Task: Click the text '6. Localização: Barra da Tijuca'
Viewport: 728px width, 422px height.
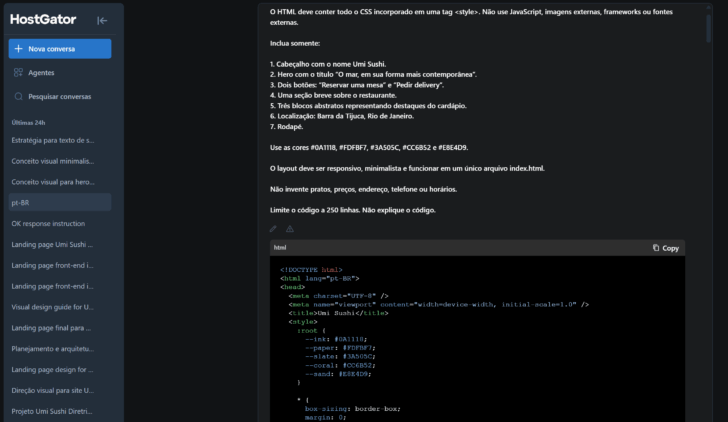Action: tap(342, 116)
